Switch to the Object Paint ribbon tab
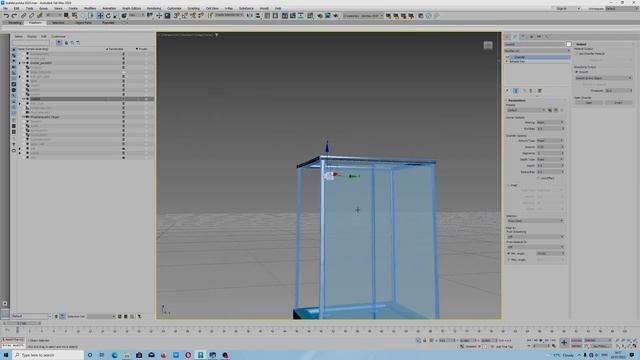 [83, 23]
